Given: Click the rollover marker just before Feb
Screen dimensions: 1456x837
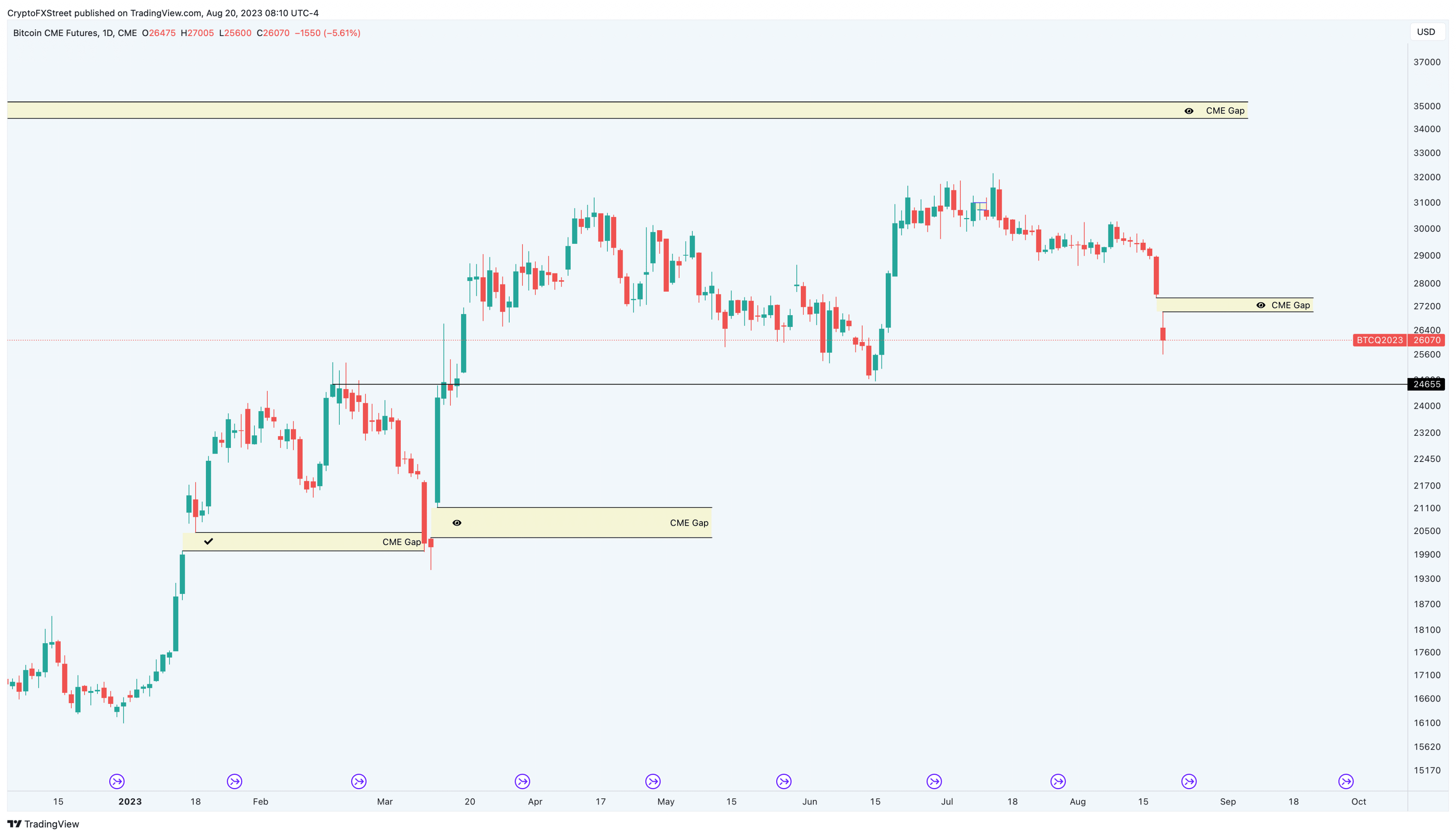Looking at the screenshot, I should pos(234,781).
